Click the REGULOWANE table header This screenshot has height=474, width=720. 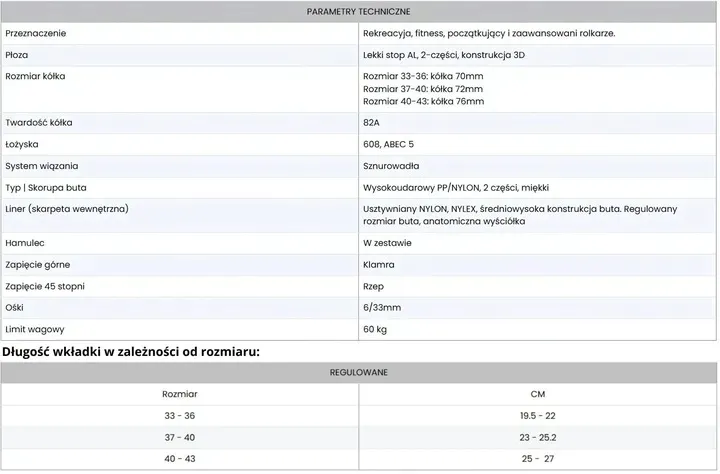tap(359, 372)
